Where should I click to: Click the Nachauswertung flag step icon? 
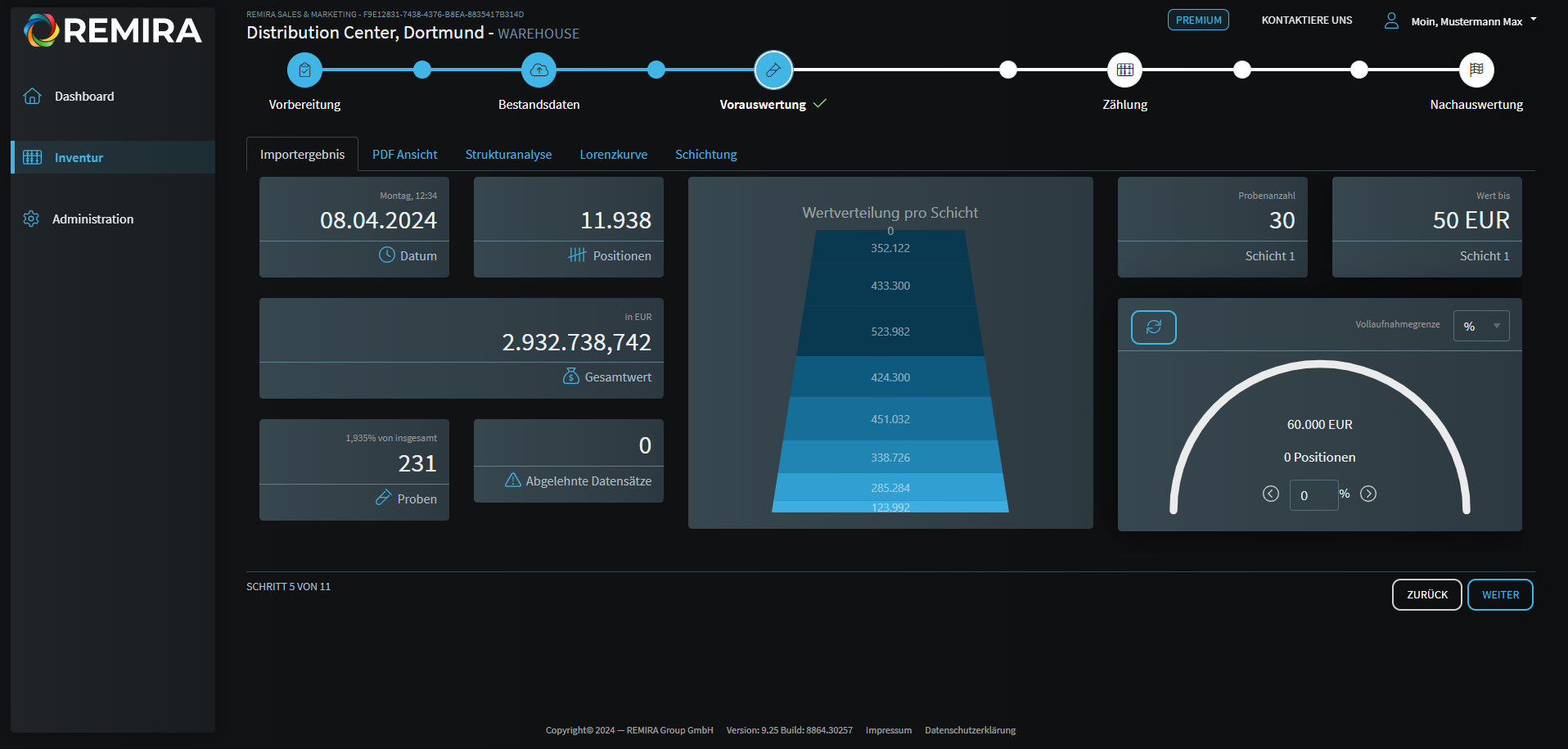(1476, 70)
